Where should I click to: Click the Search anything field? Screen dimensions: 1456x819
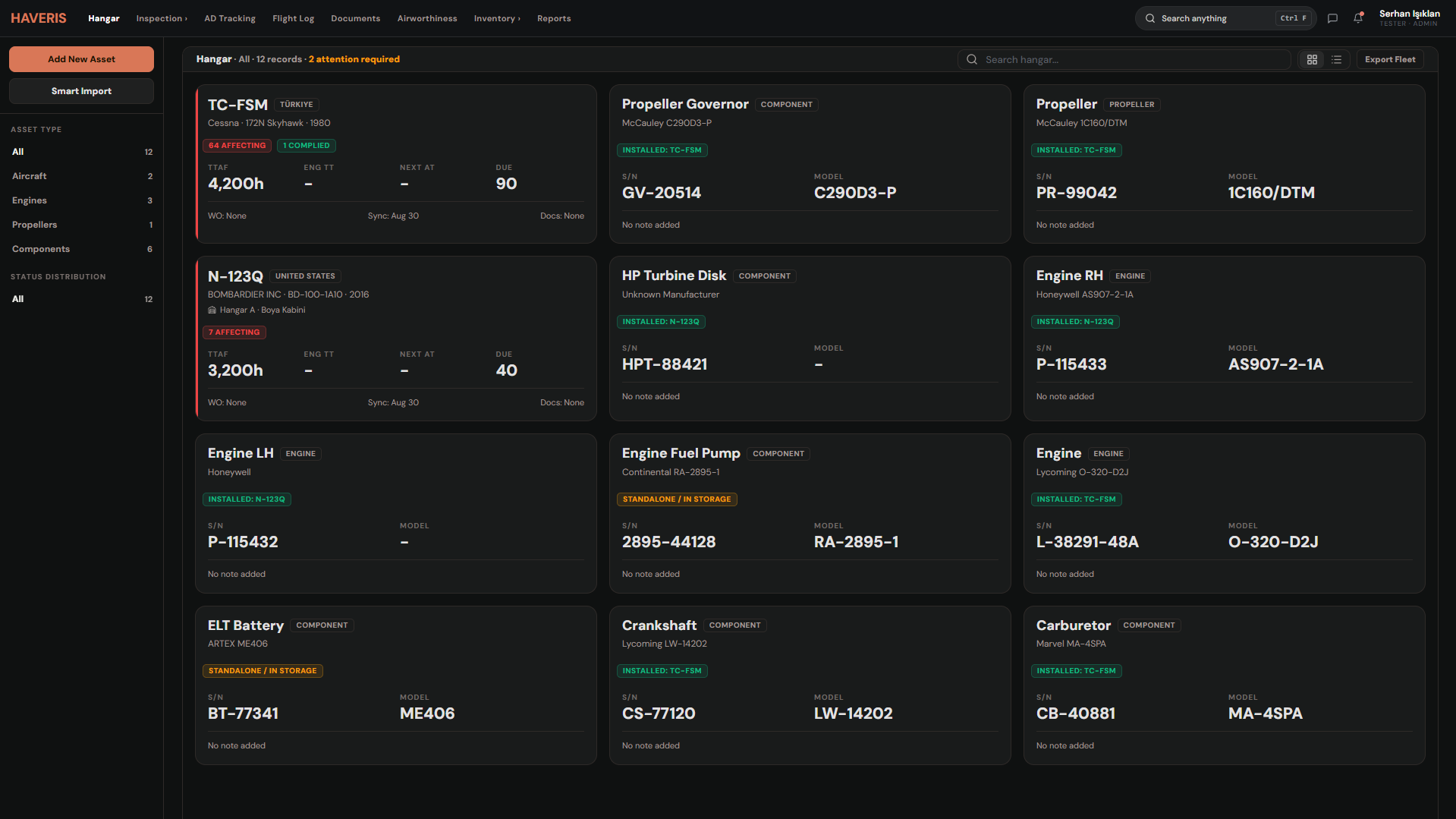1225,18
